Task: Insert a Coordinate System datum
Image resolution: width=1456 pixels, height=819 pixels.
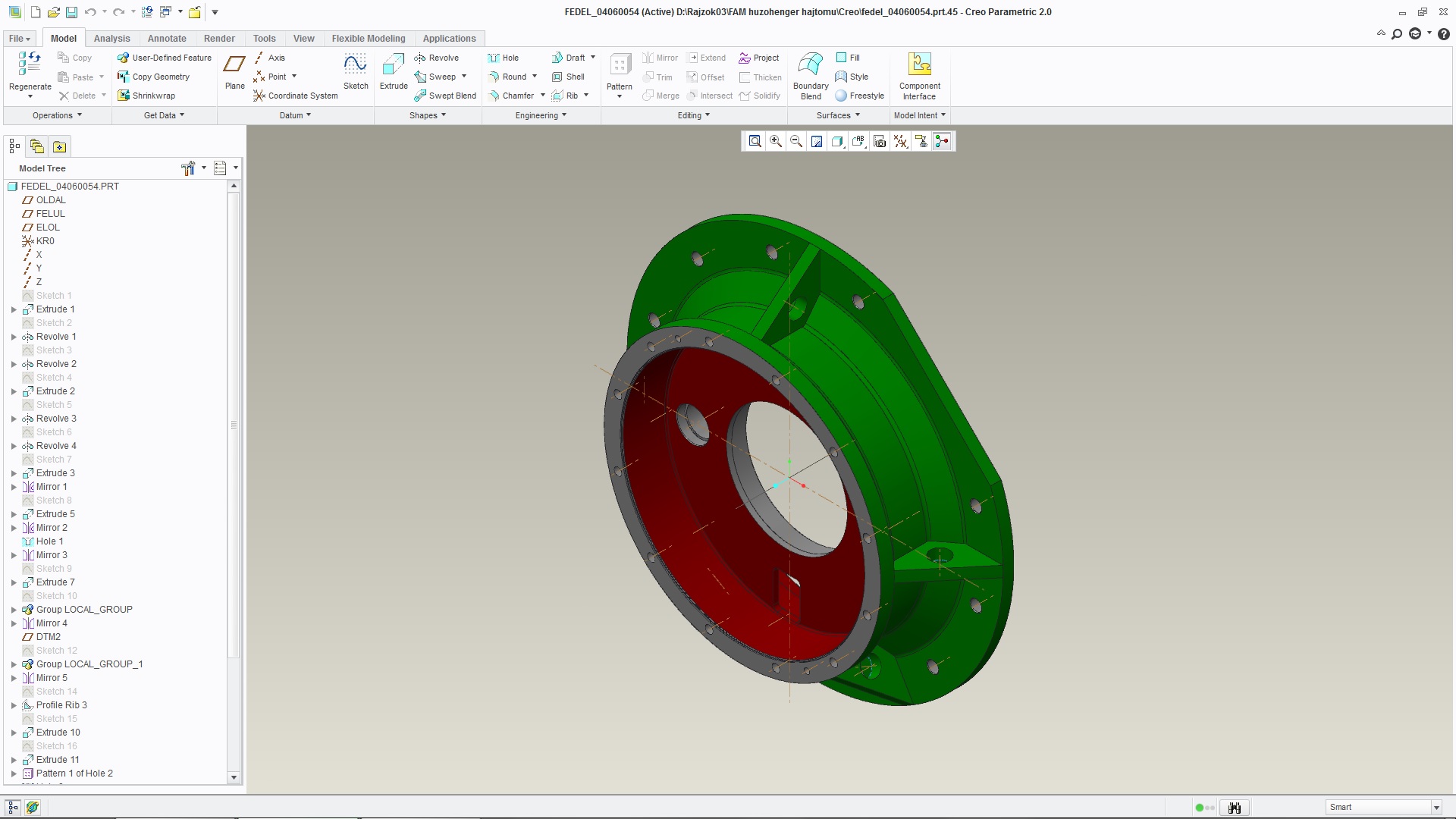Action: point(295,96)
